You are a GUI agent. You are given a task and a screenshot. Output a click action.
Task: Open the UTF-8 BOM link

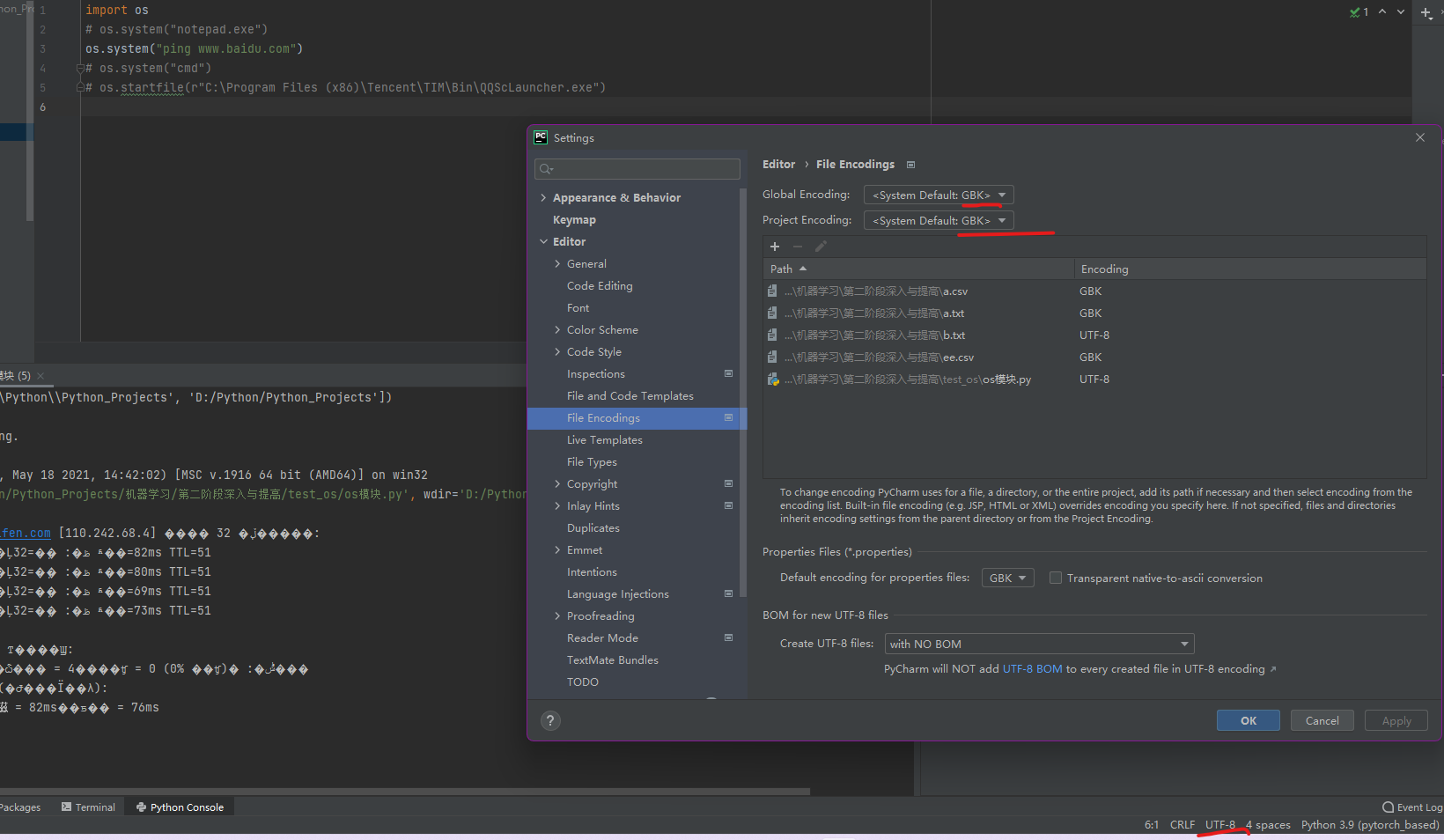tap(1033, 669)
